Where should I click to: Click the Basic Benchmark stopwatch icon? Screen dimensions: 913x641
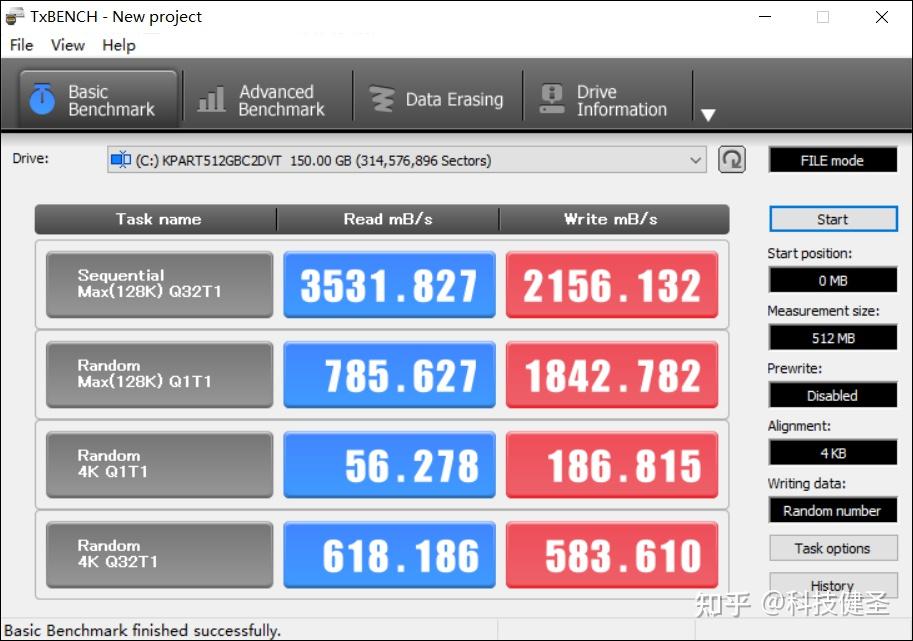42,99
